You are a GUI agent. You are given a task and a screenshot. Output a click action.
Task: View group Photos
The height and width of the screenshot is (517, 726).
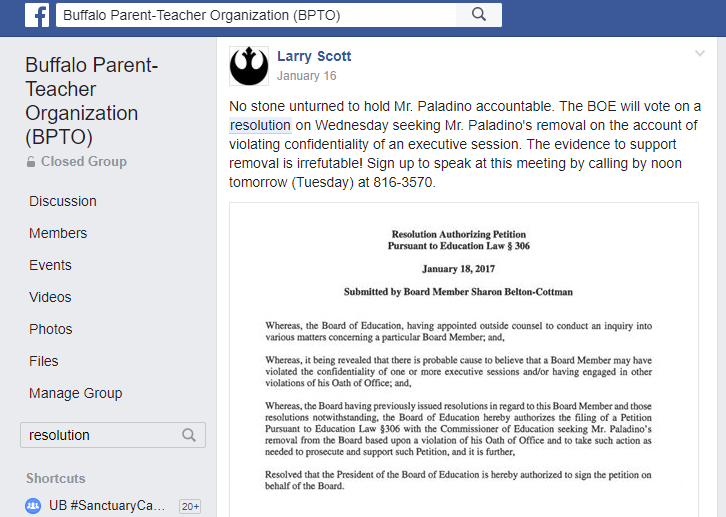(x=50, y=329)
